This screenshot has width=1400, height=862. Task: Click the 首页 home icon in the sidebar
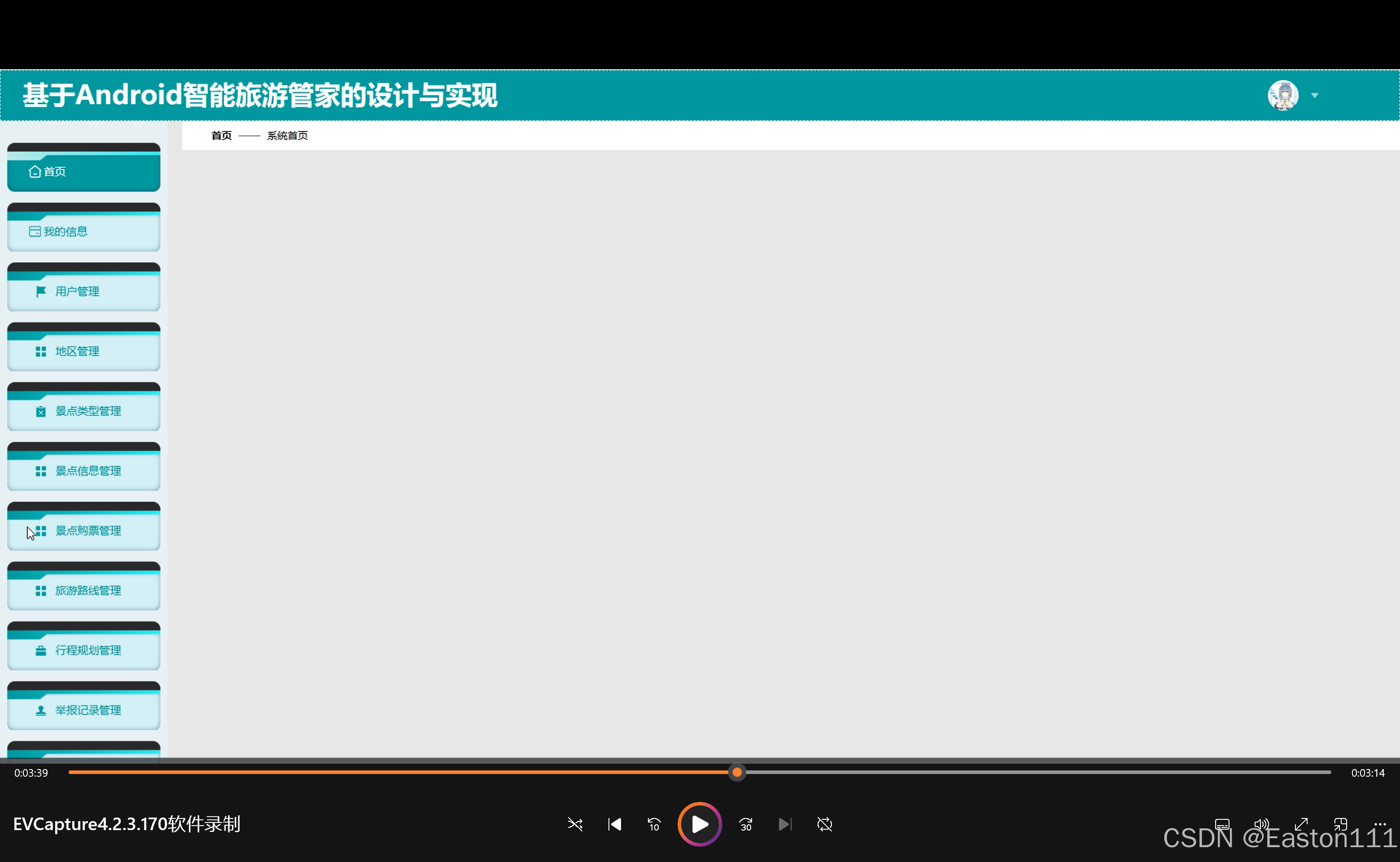point(35,172)
